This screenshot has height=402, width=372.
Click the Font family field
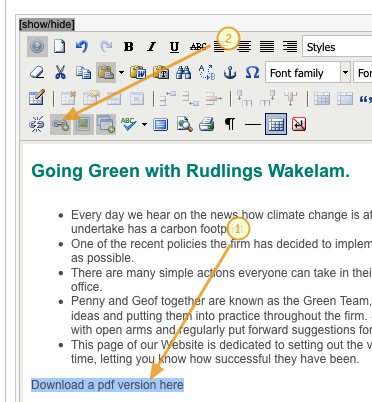[303, 72]
